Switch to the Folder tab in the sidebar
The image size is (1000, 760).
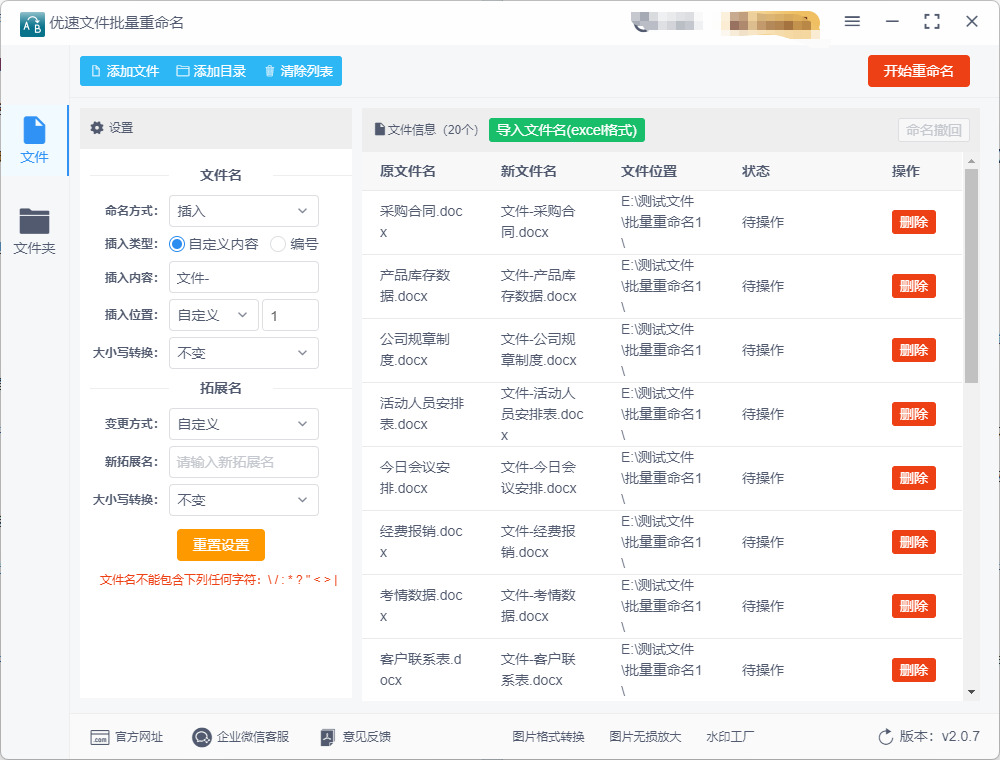pyautogui.click(x=35, y=230)
